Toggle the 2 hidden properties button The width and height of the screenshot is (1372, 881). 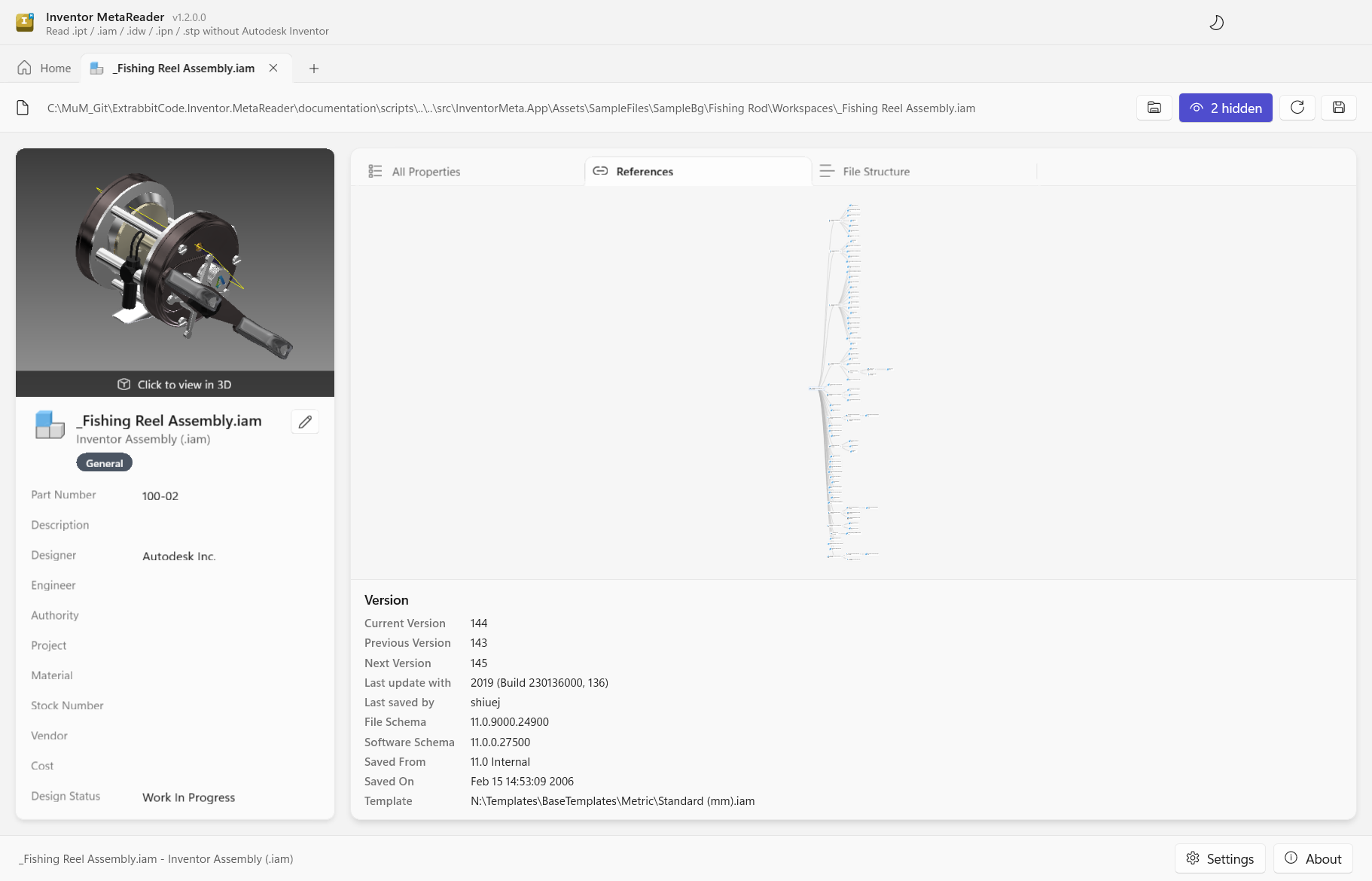point(1225,108)
